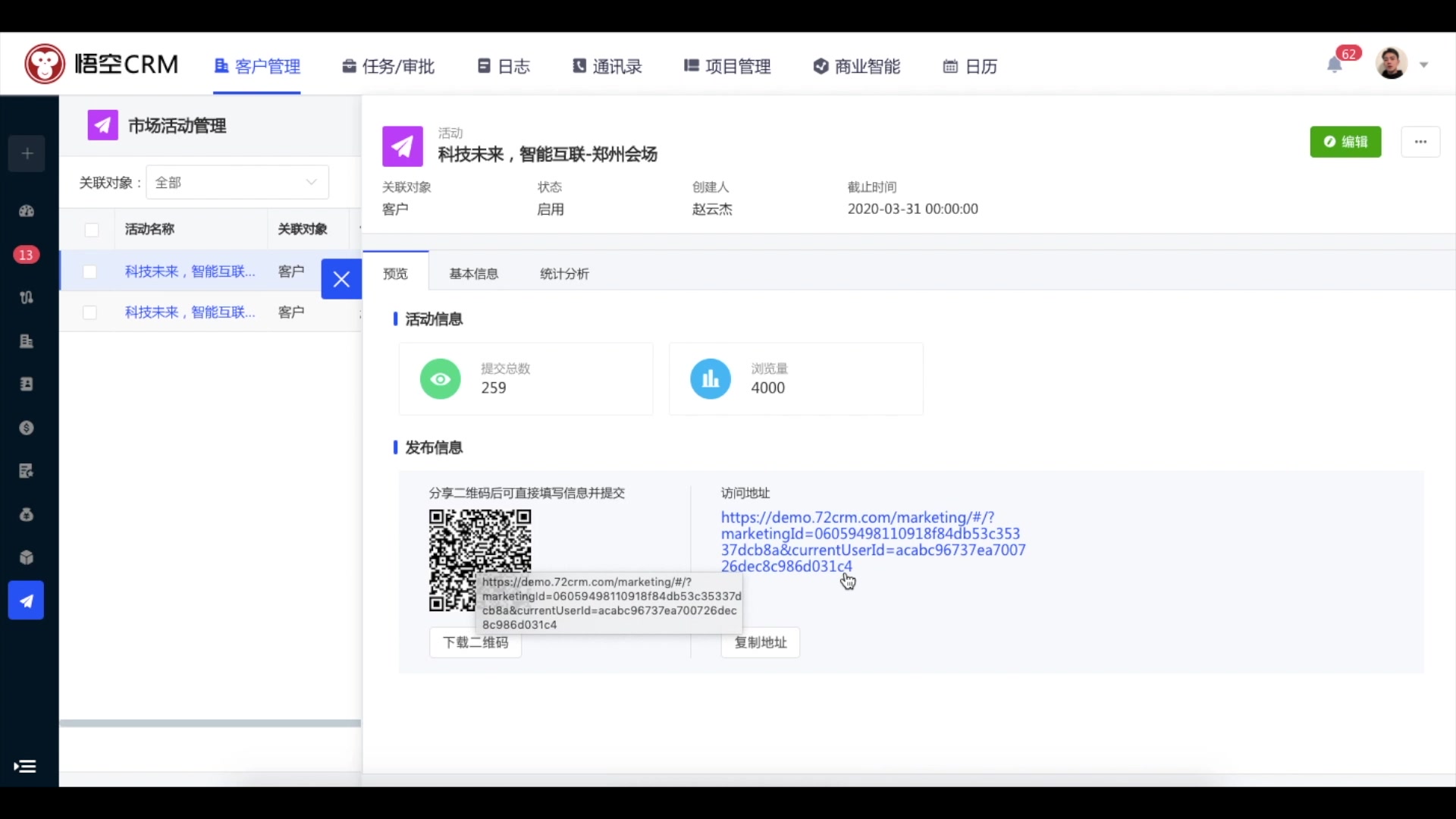Viewport: 1456px width, 819px height.
Task: Click the 通讯录 contact book icon
Action: click(578, 66)
